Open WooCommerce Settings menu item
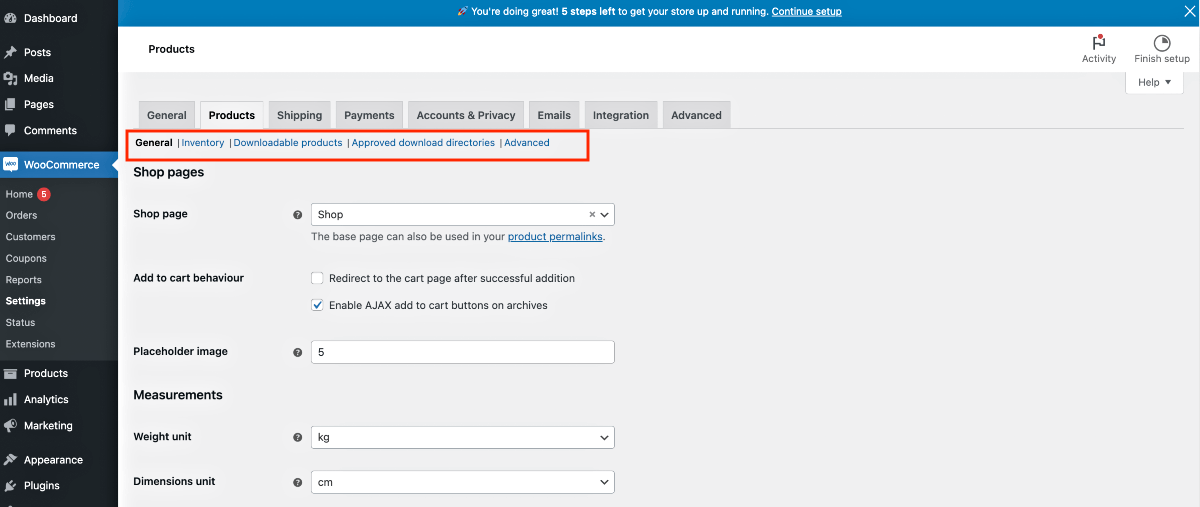 25,301
